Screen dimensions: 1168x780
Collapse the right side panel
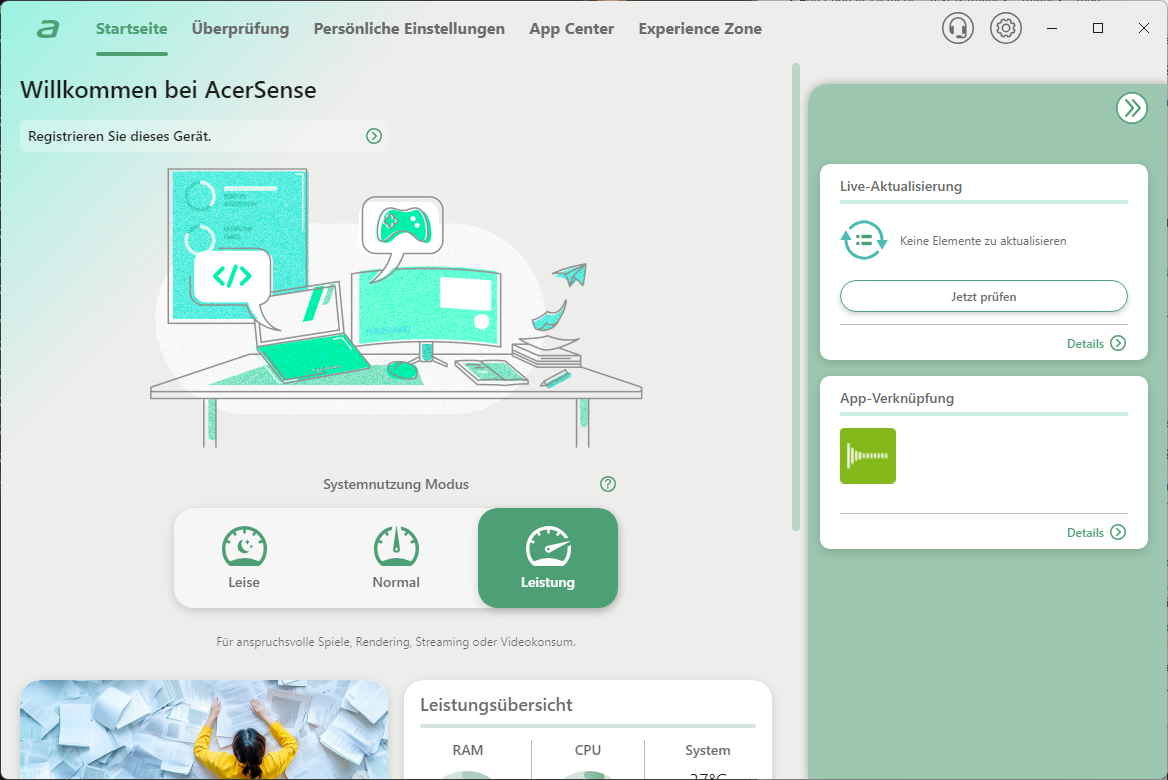[x=1131, y=108]
